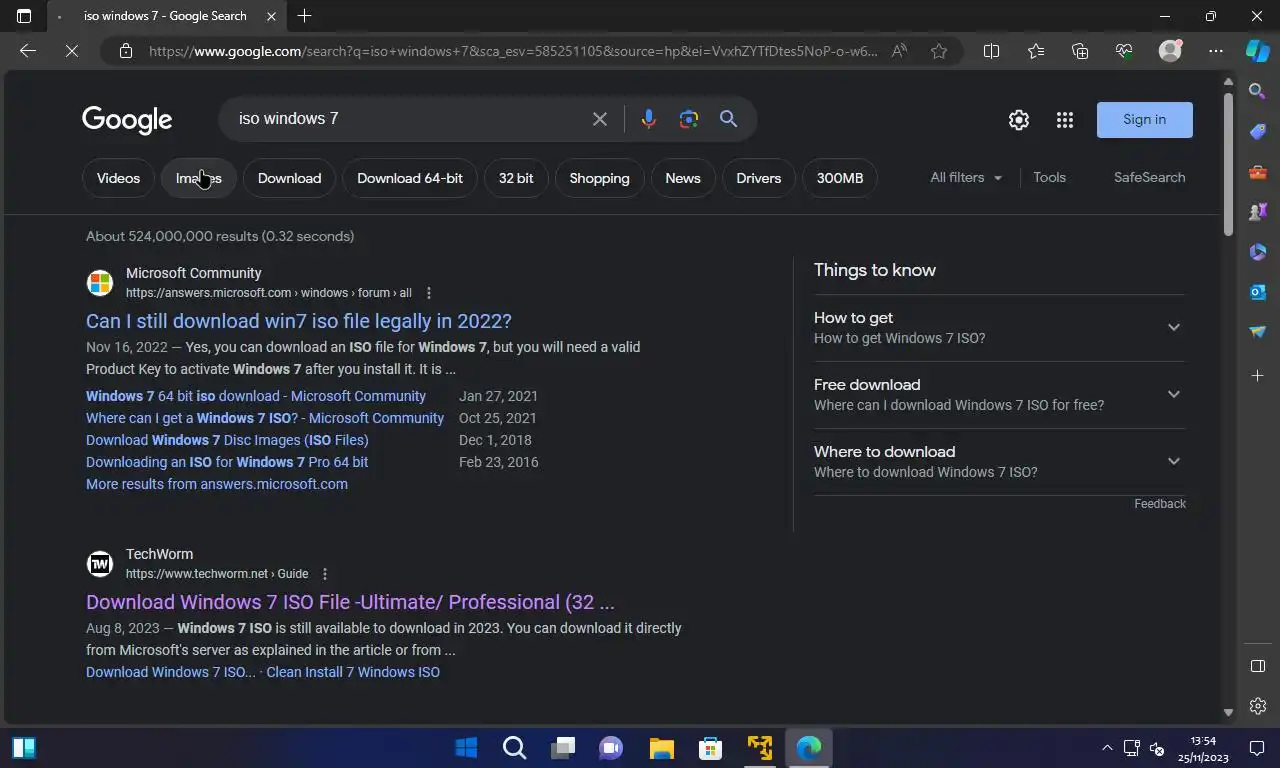
Task: Open the Edge profile avatar
Action: tap(1170, 51)
